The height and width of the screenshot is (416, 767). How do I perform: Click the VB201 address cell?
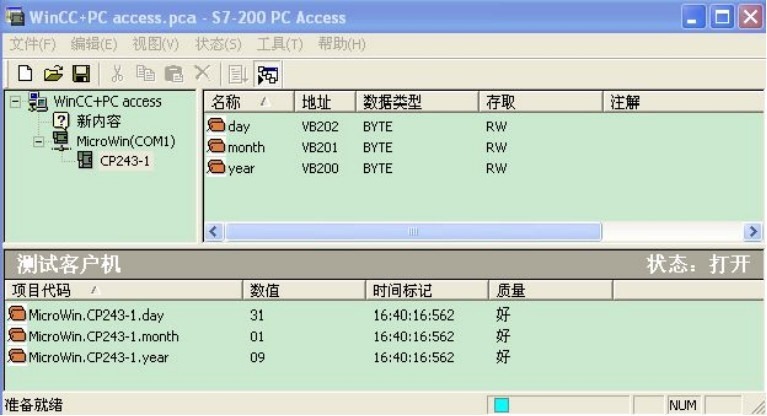(320, 147)
